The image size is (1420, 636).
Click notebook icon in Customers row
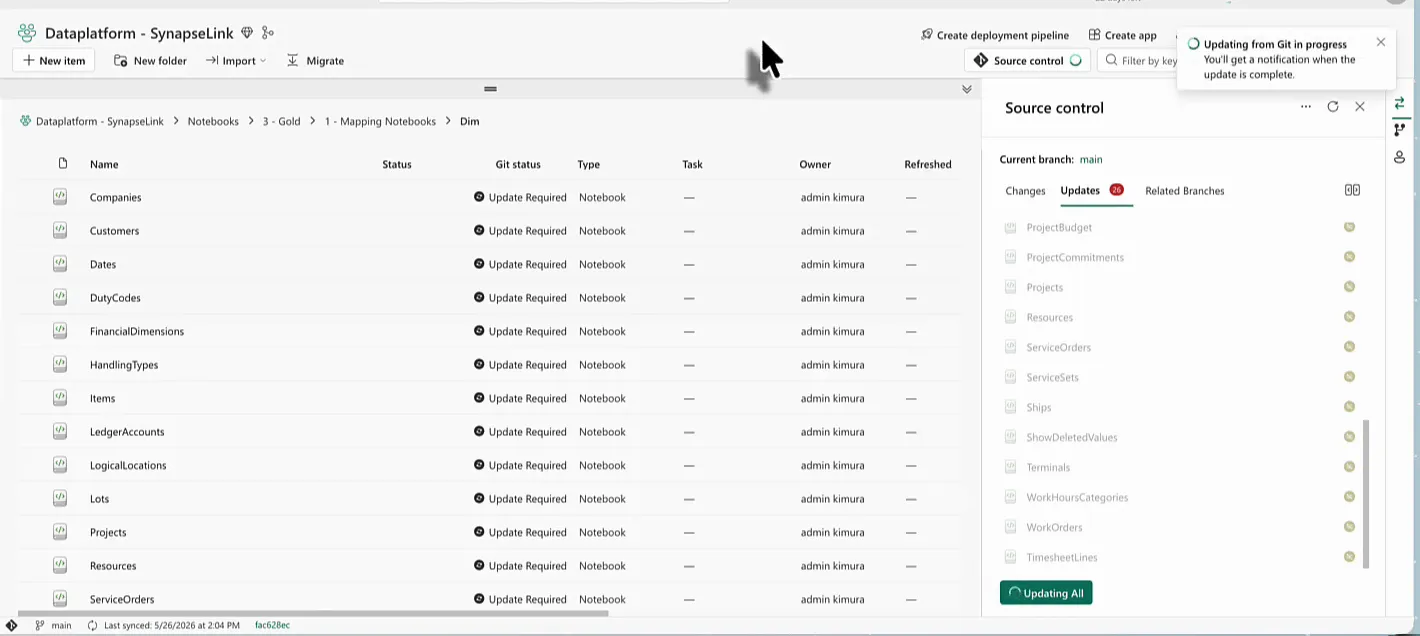[x=60, y=230]
